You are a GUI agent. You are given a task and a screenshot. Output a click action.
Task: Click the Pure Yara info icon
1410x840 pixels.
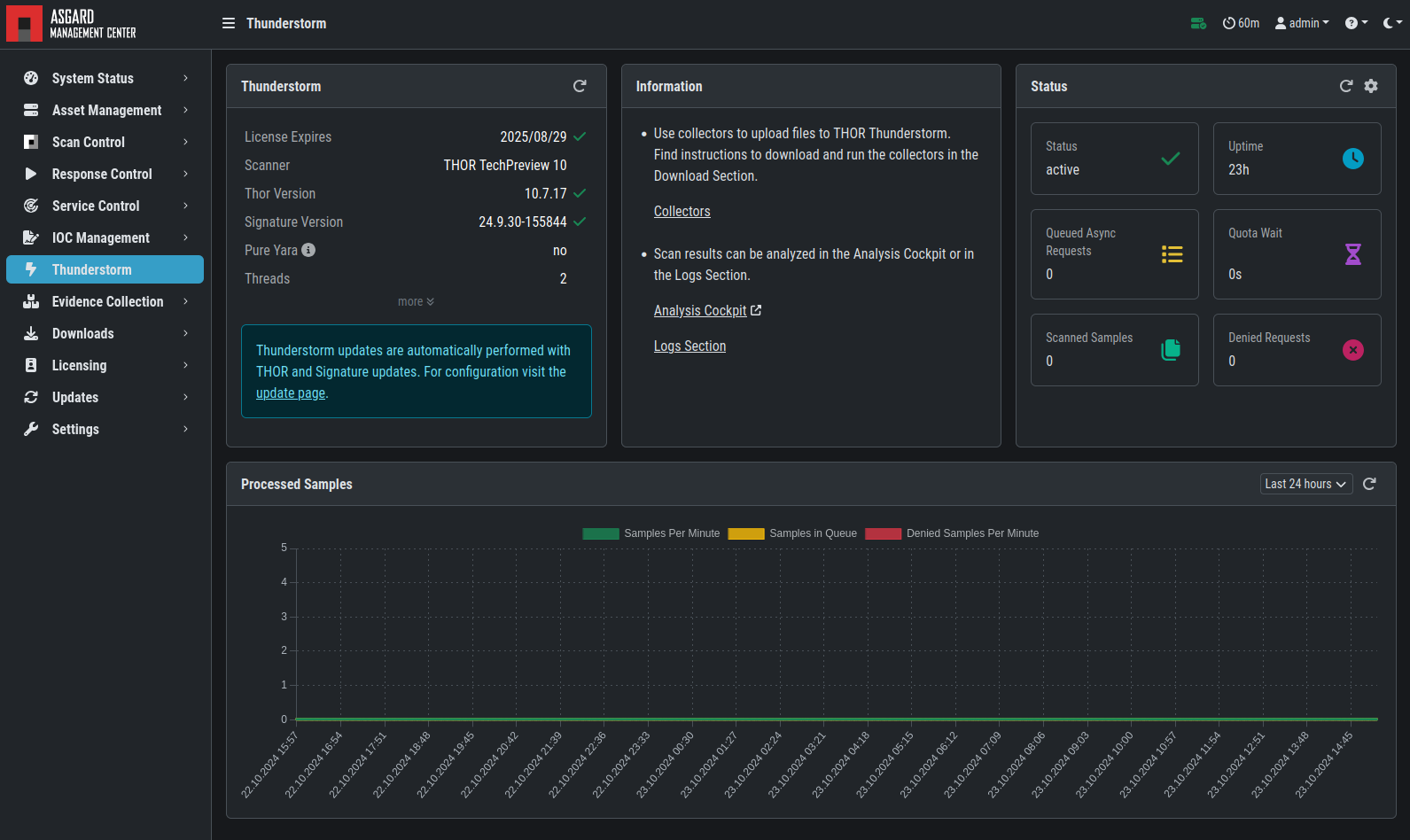[308, 250]
